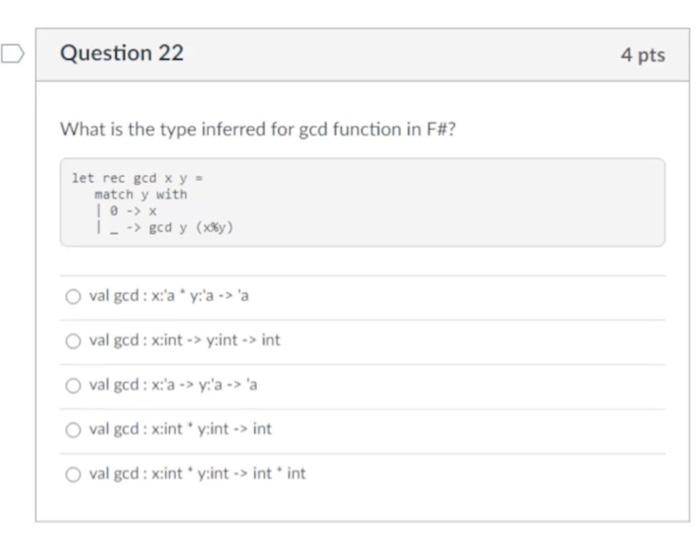This screenshot has height=560, width=700.
Task: Click the gcd code snippet box
Action: 362,202
